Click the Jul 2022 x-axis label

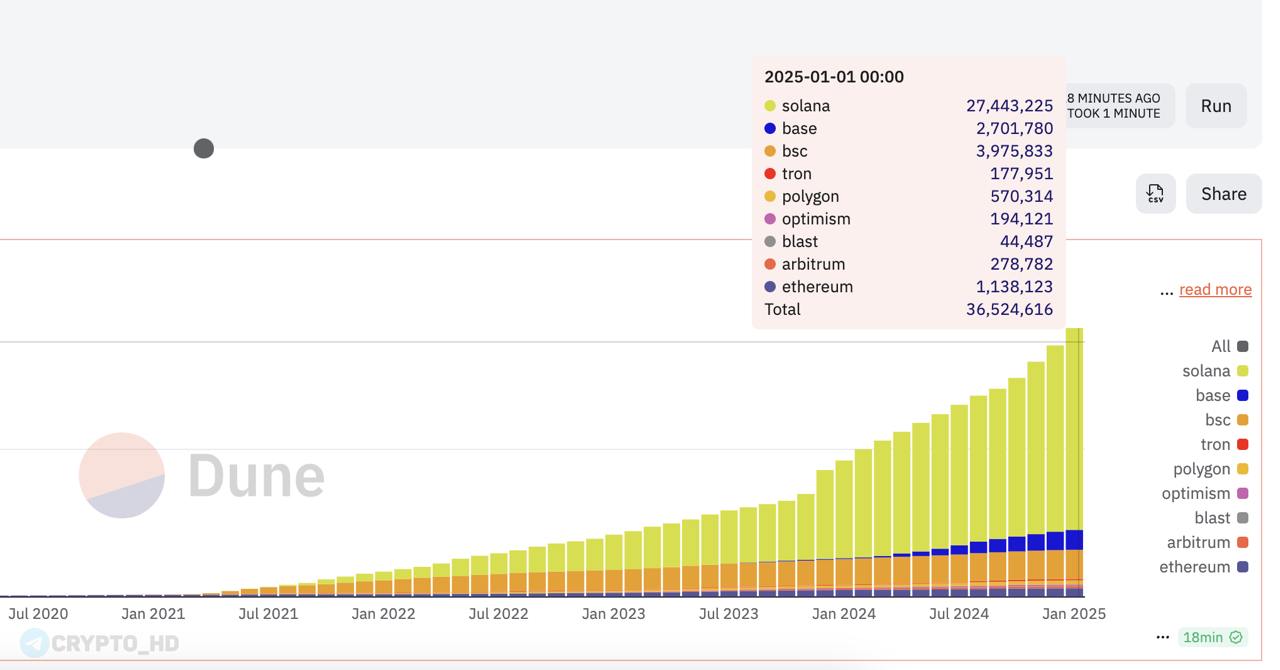click(498, 614)
